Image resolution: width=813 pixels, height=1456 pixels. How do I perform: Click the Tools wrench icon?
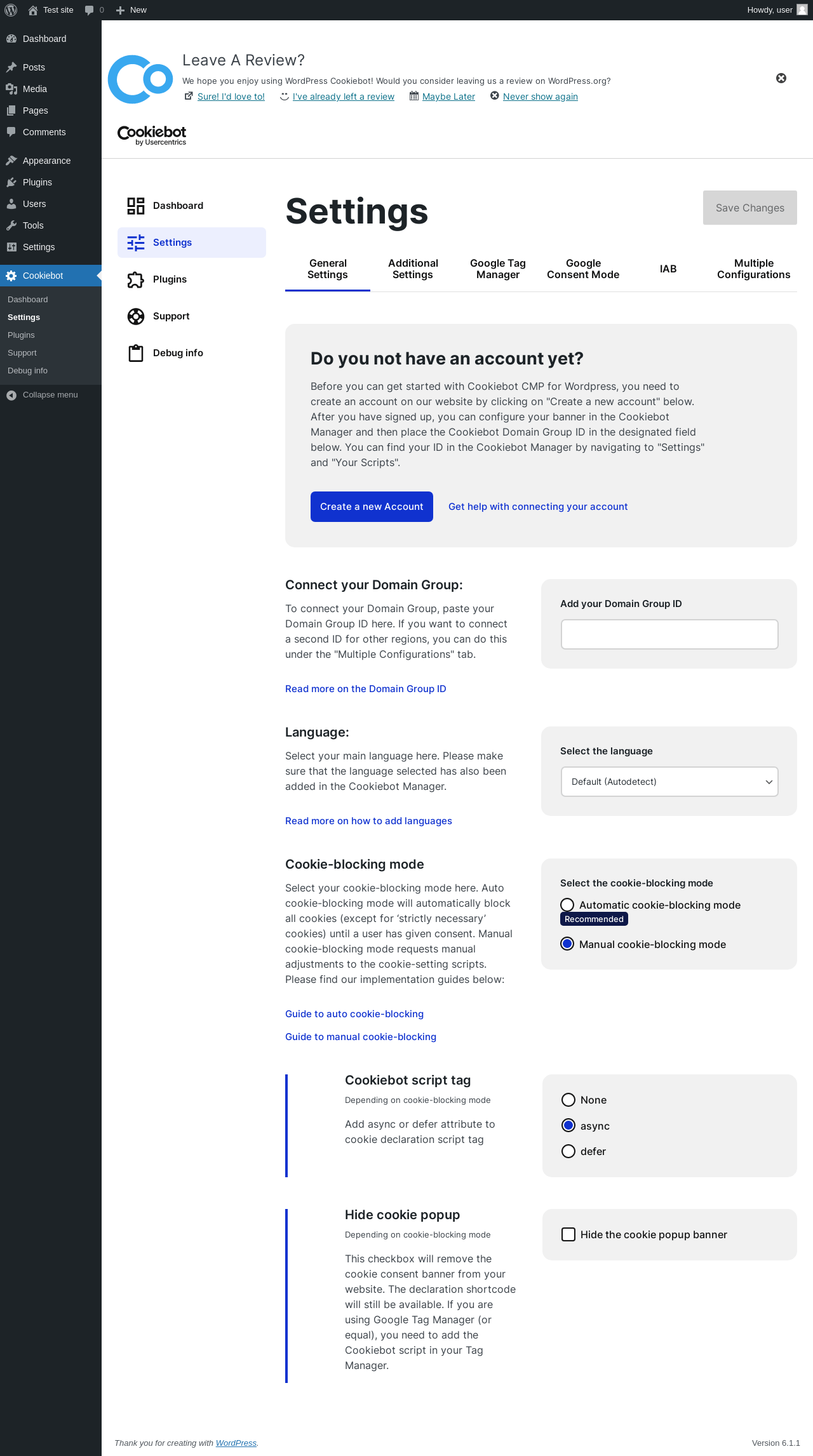pos(11,225)
